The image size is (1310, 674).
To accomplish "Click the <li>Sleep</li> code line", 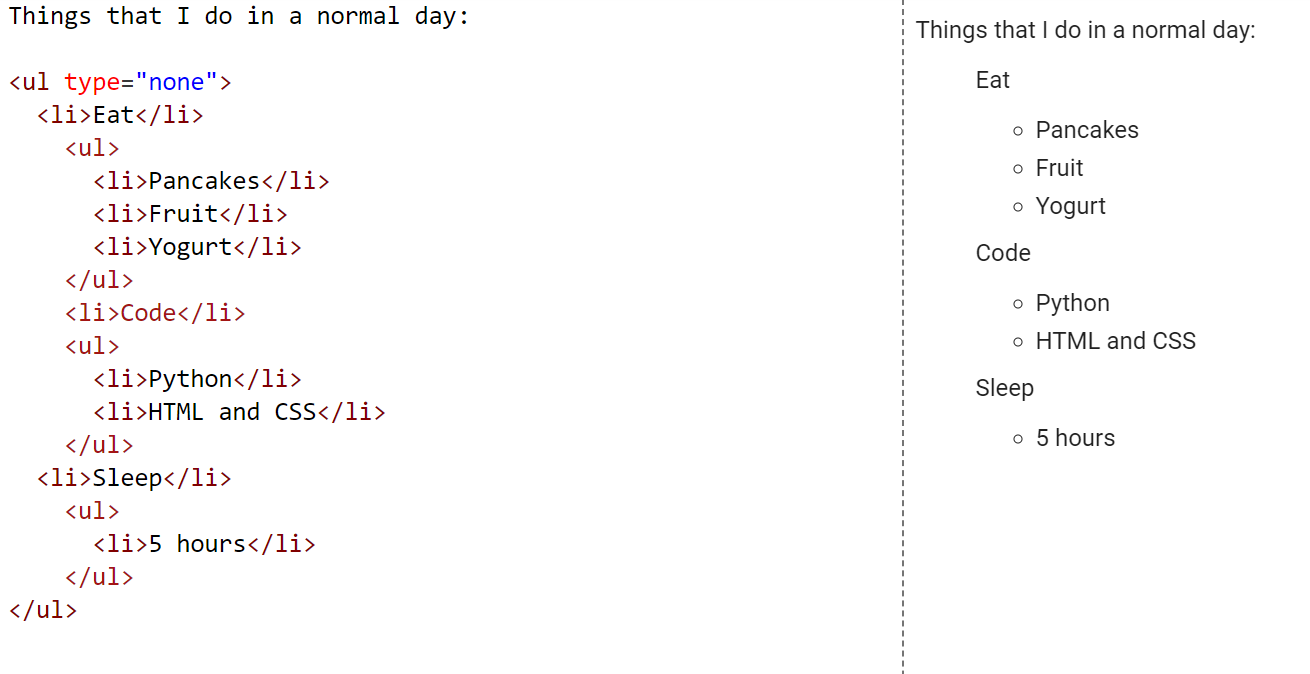I will [x=134, y=479].
